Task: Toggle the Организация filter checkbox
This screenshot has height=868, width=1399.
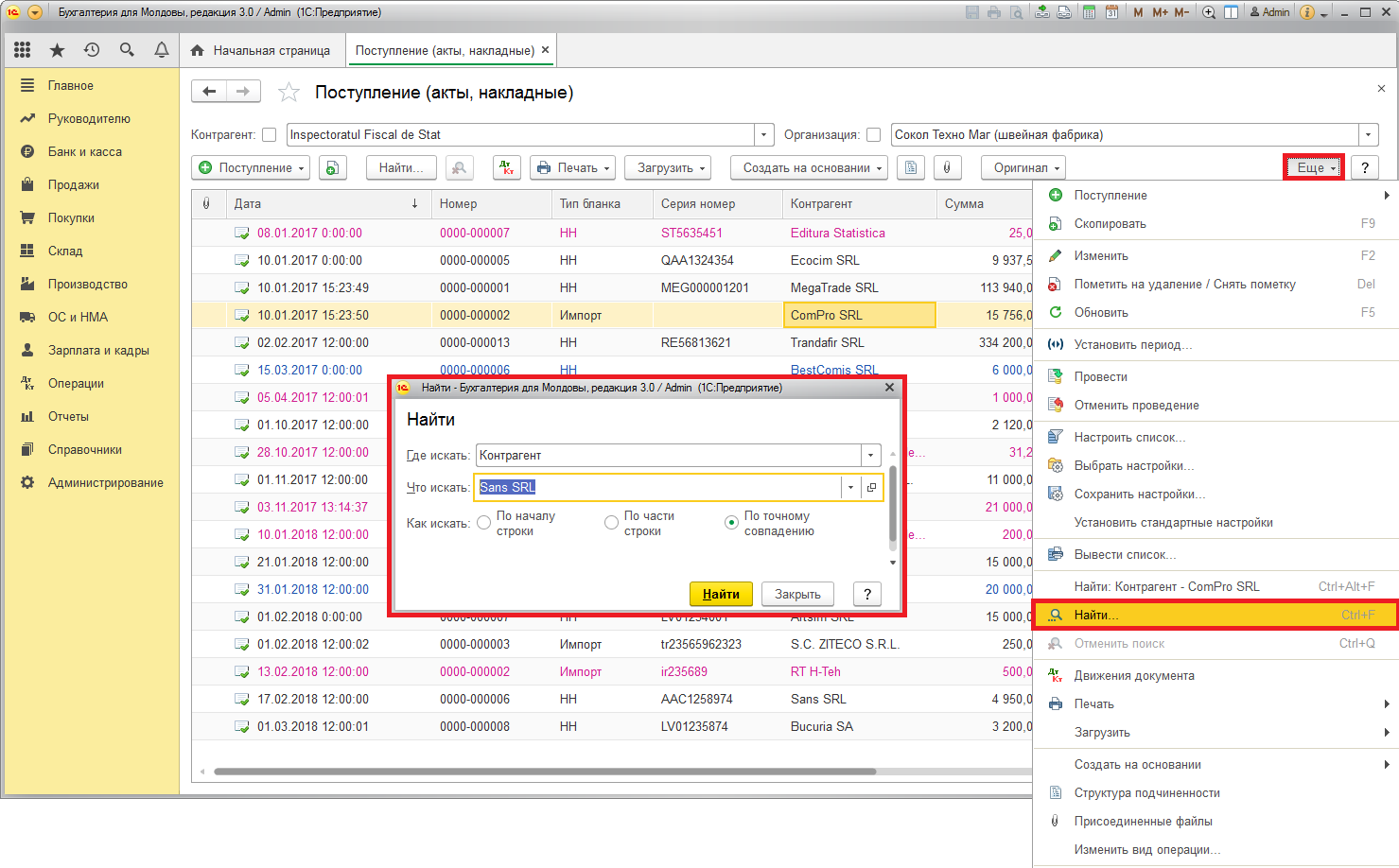Action: tap(873, 134)
